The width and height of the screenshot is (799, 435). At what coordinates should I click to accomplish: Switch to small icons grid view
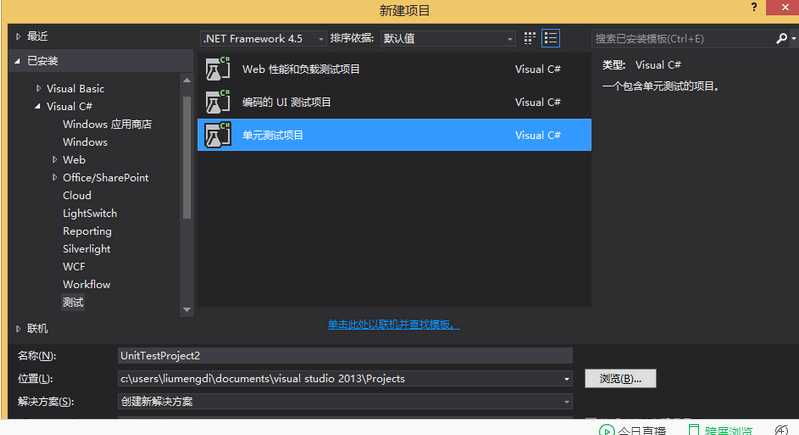click(x=529, y=38)
